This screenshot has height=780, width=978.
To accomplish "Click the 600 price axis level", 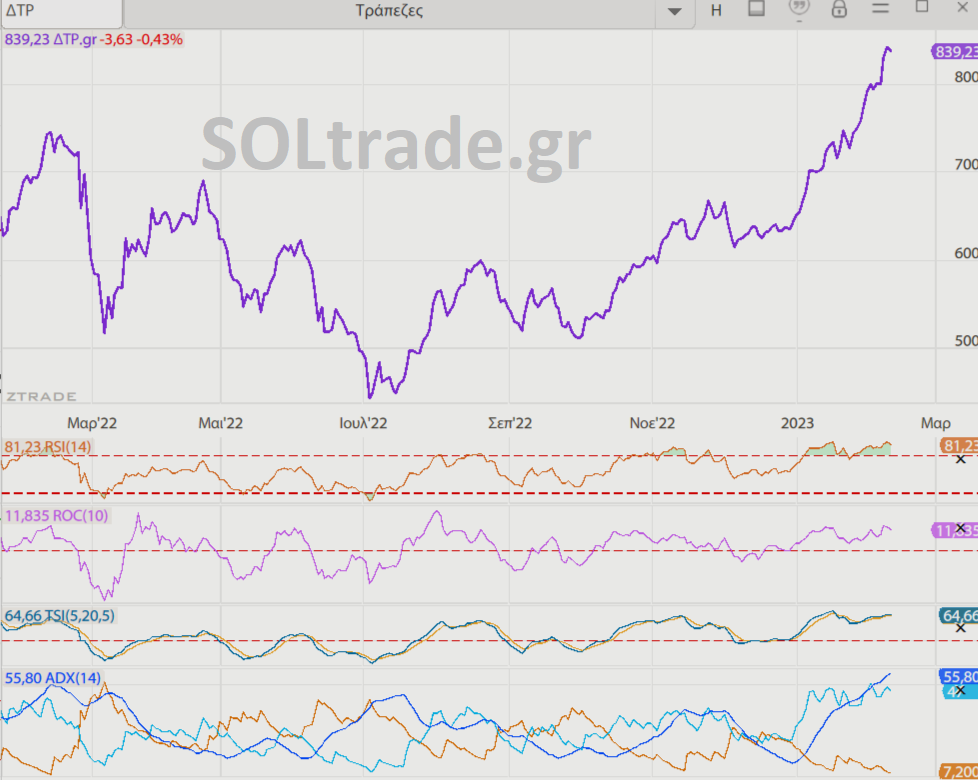I will pos(966,253).
